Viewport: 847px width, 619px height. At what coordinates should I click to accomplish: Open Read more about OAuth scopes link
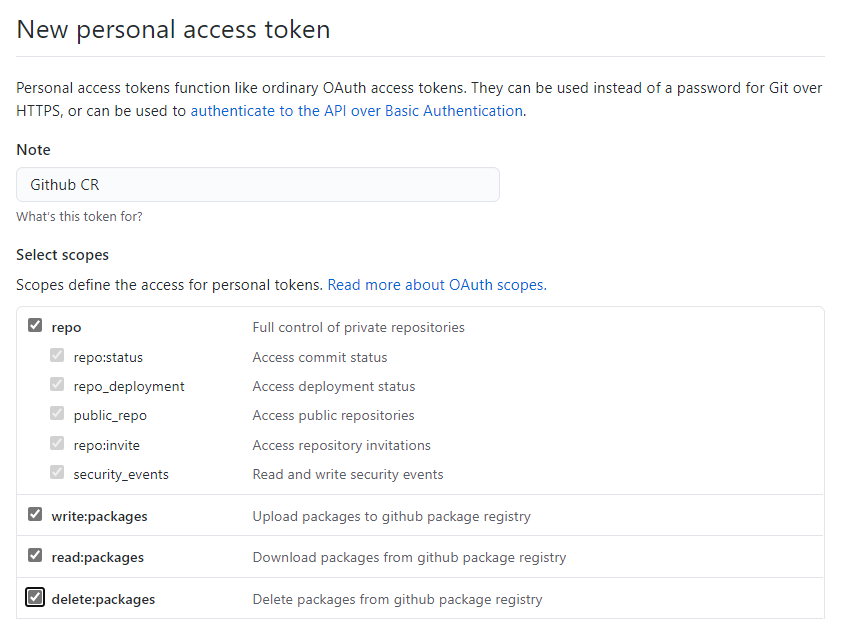tap(436, 285)
